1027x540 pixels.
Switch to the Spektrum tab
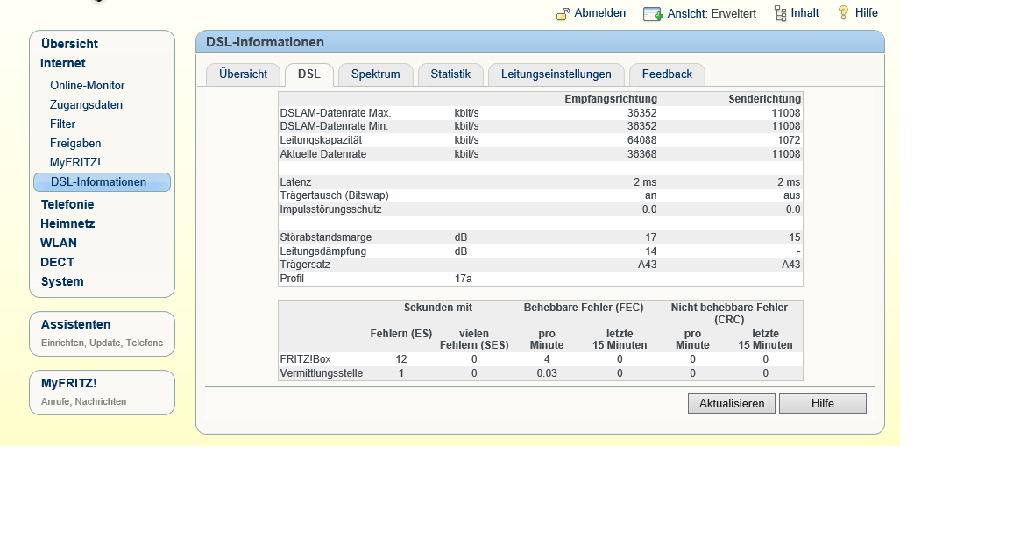[375, 74]
